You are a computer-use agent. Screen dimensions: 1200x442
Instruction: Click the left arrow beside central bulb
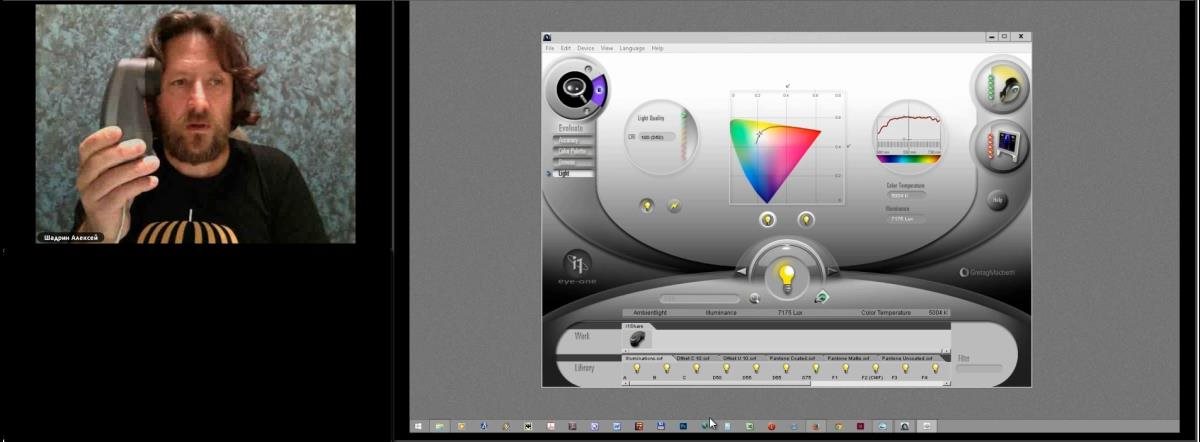[x=742, y=272]
